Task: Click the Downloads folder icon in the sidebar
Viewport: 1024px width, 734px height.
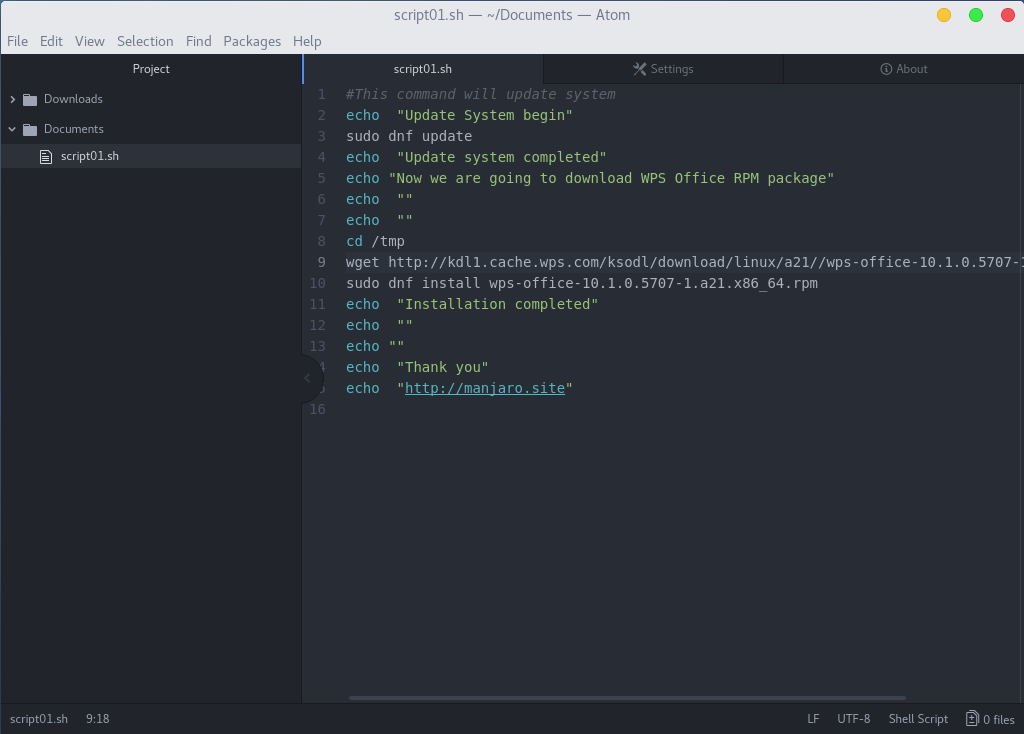Action: click(x=30, y=99)
